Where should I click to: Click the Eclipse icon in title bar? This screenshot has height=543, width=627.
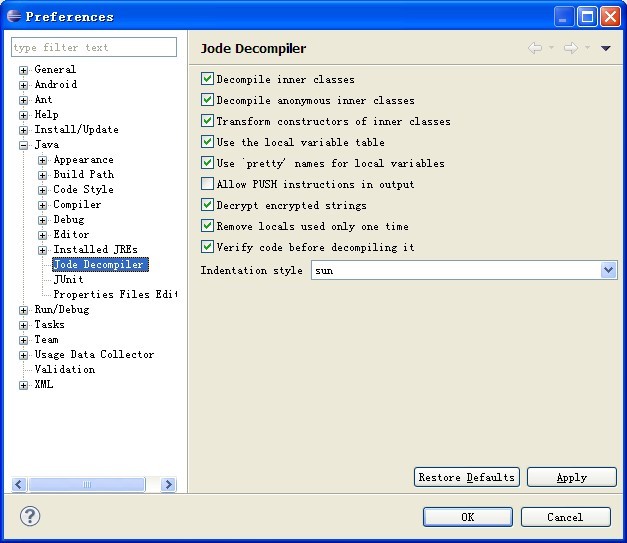(x=14, y=16)
